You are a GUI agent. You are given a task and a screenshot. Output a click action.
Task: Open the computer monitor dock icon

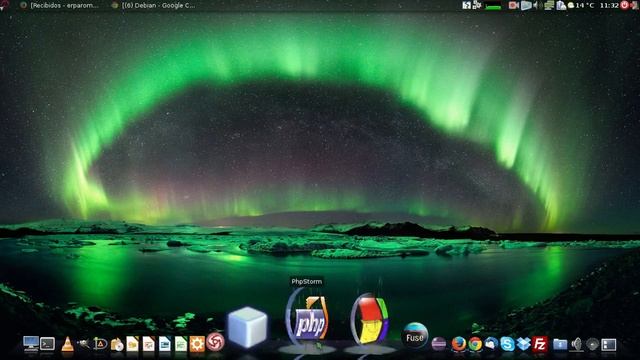31,344
